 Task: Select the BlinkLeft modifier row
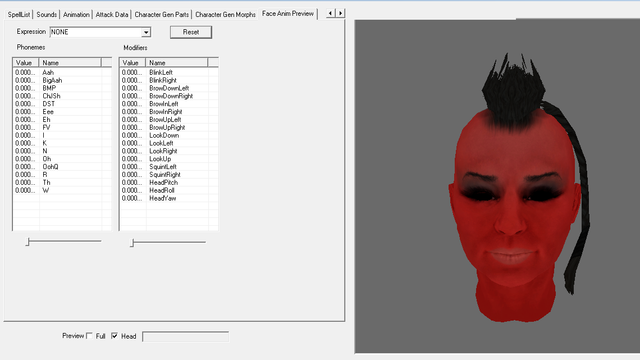[x=169, y=72]
